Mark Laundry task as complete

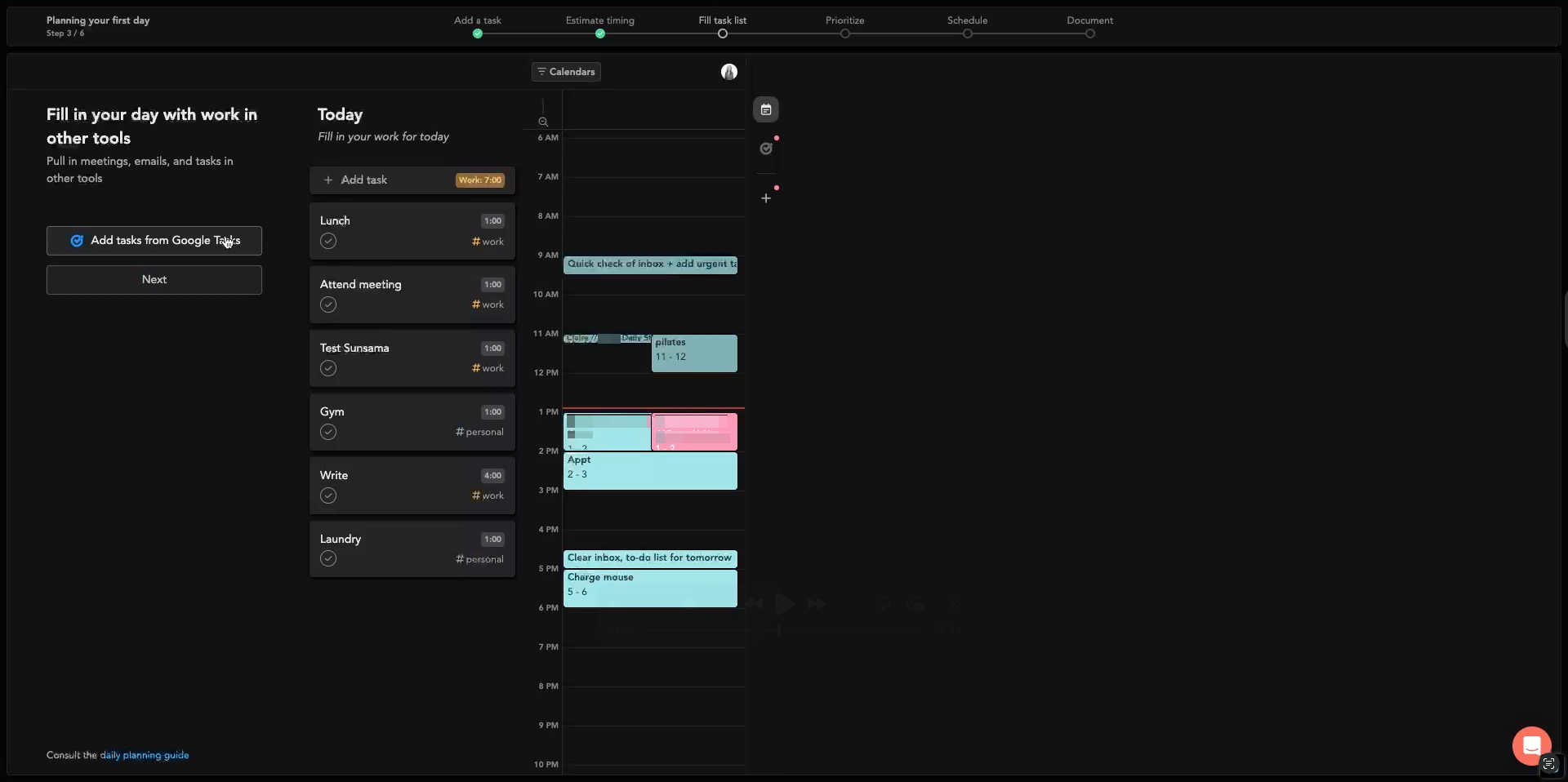[x=328, y=558]
